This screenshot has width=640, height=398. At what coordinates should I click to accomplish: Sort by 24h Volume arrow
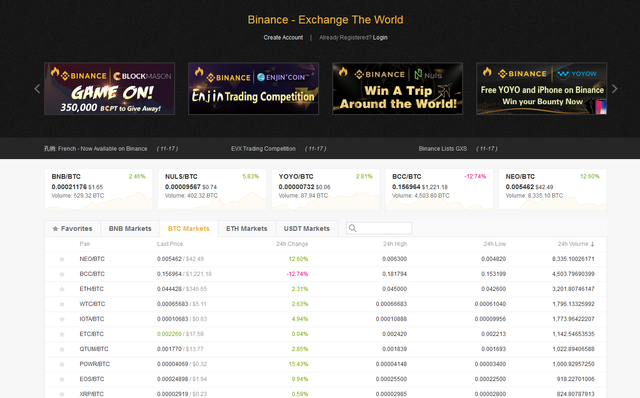[x=592, y=244]
